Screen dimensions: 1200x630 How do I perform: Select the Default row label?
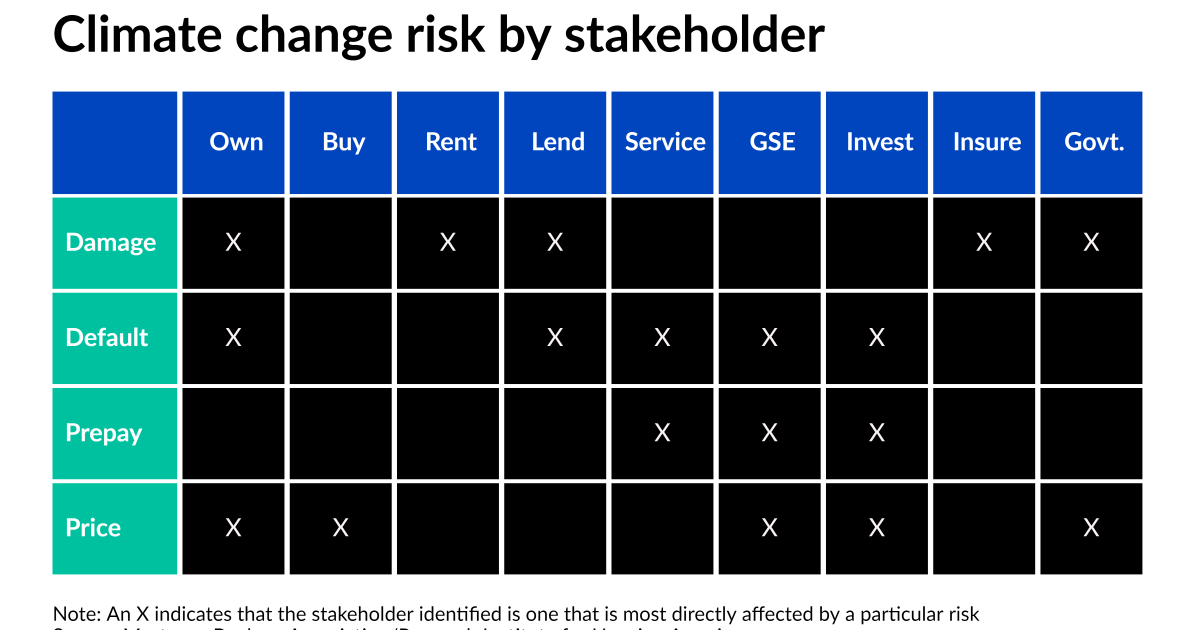(x=107, y=337)
